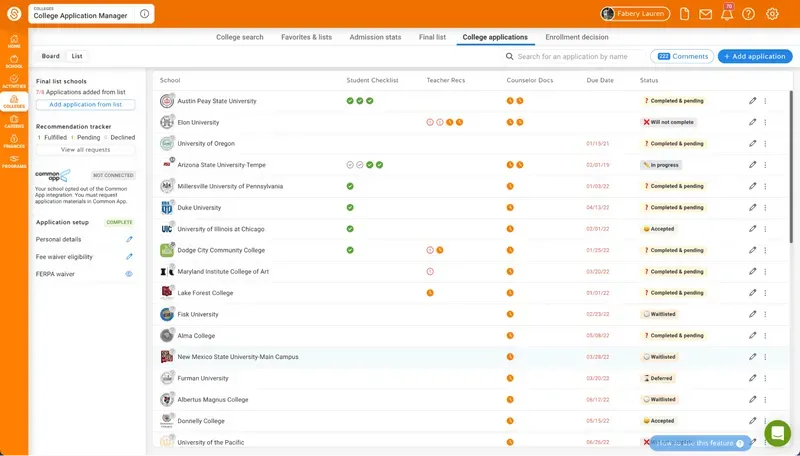Click the Due Date column header
This screenshot has width=800, height=456.
600,80
